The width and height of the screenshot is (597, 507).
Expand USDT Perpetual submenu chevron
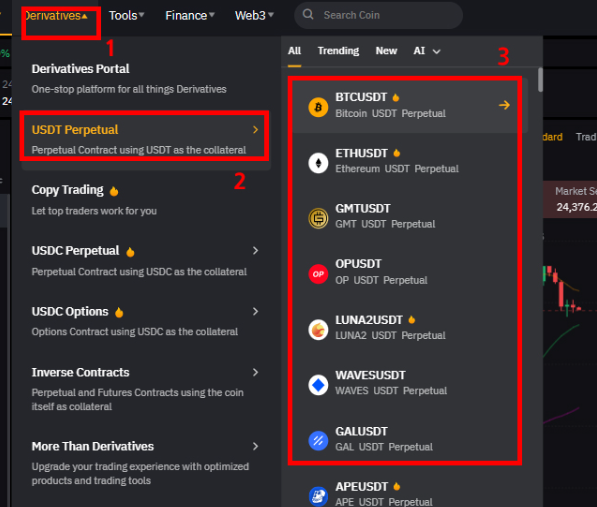click(x=255, y=130)
